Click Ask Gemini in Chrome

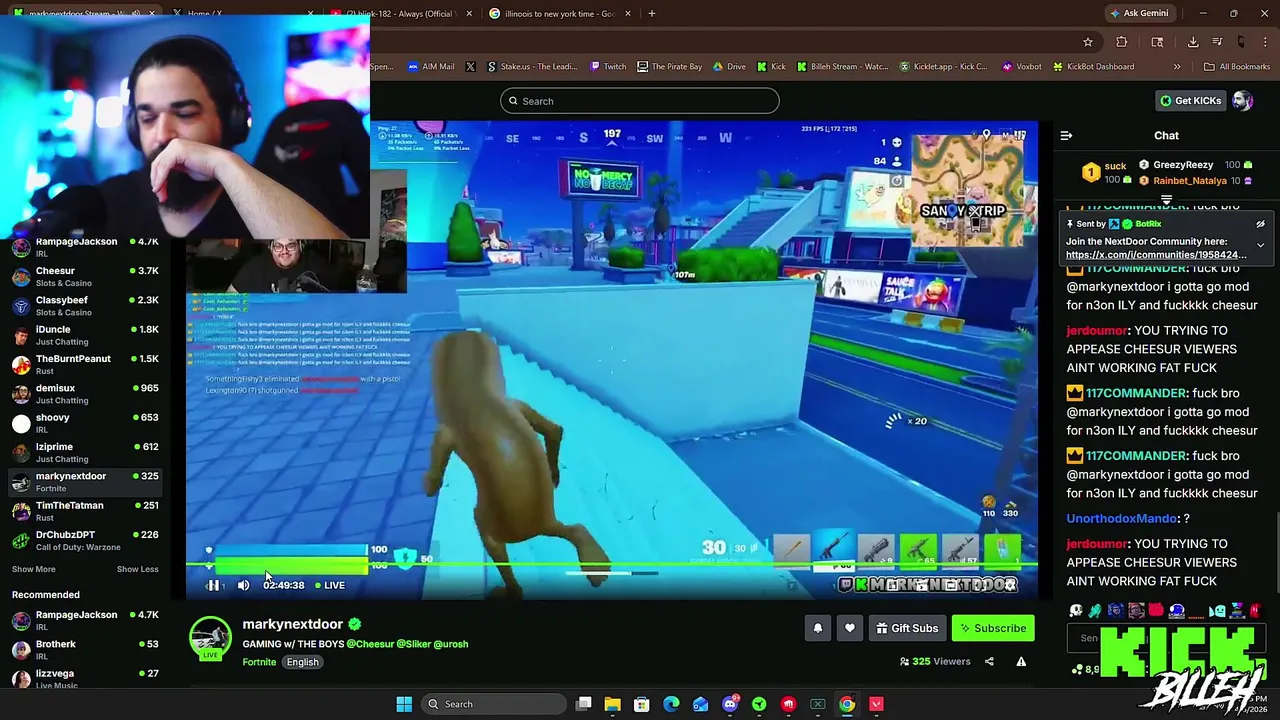coord(1139,13)
